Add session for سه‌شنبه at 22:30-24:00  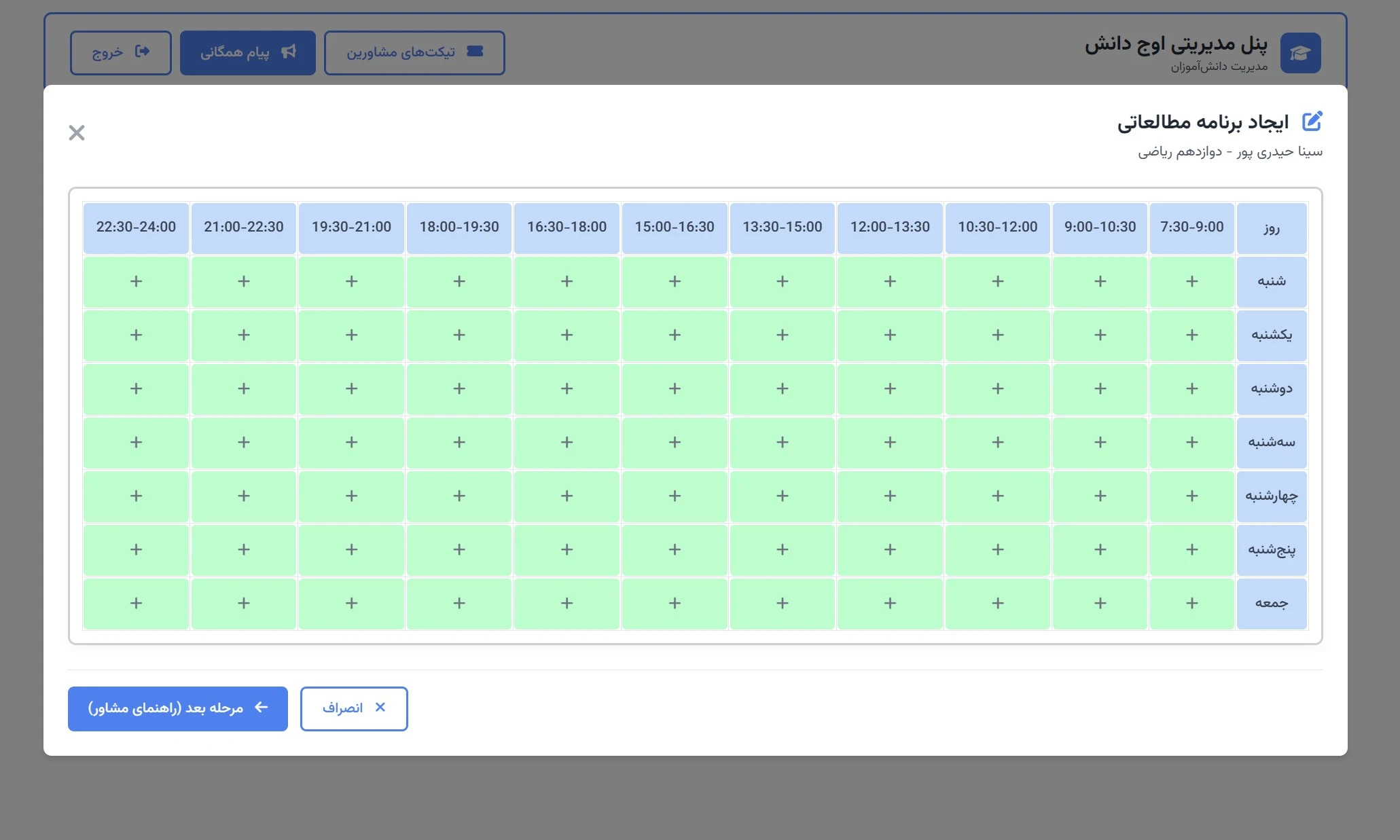click(136, 442)
